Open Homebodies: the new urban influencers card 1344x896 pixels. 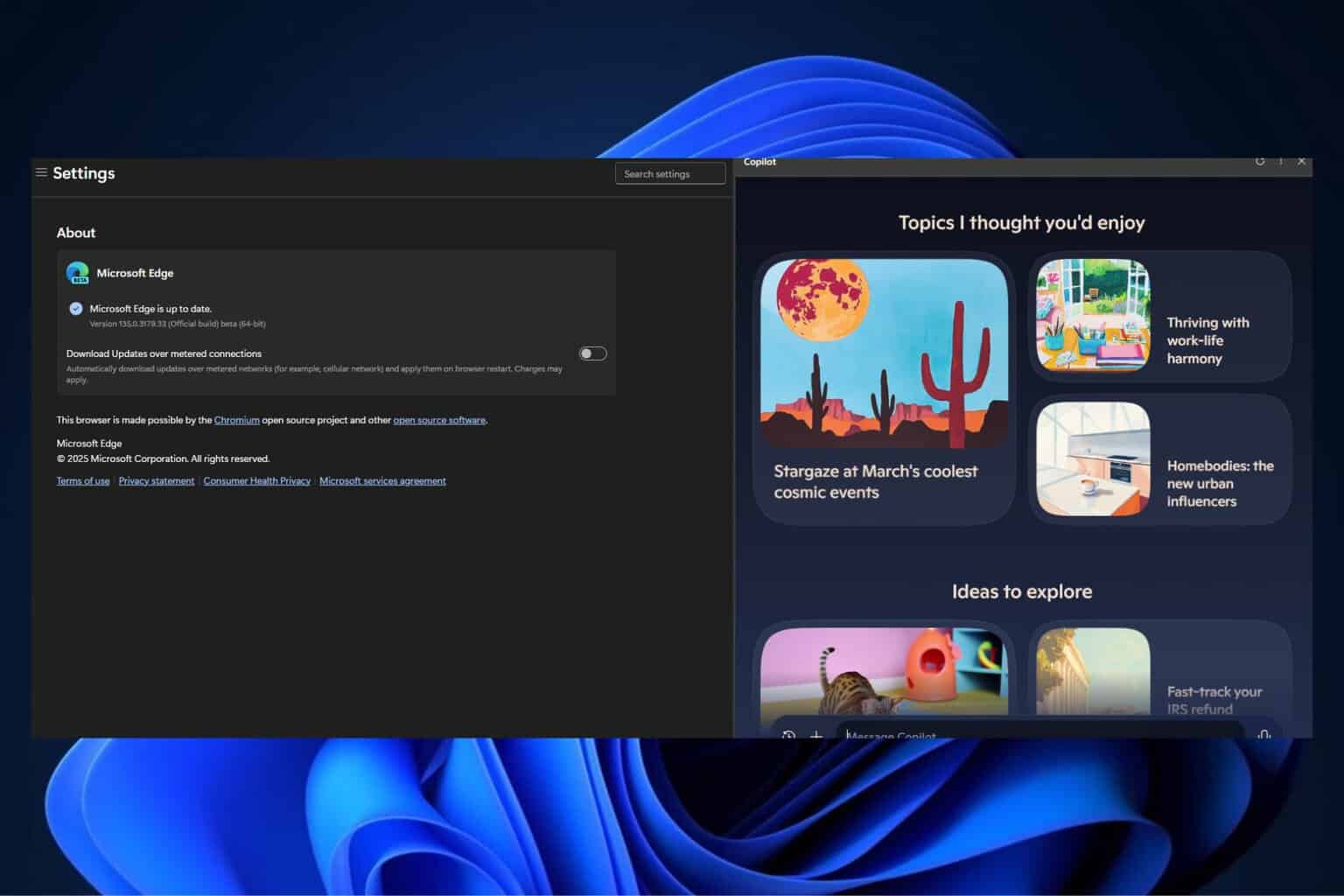pos(1160,459)
